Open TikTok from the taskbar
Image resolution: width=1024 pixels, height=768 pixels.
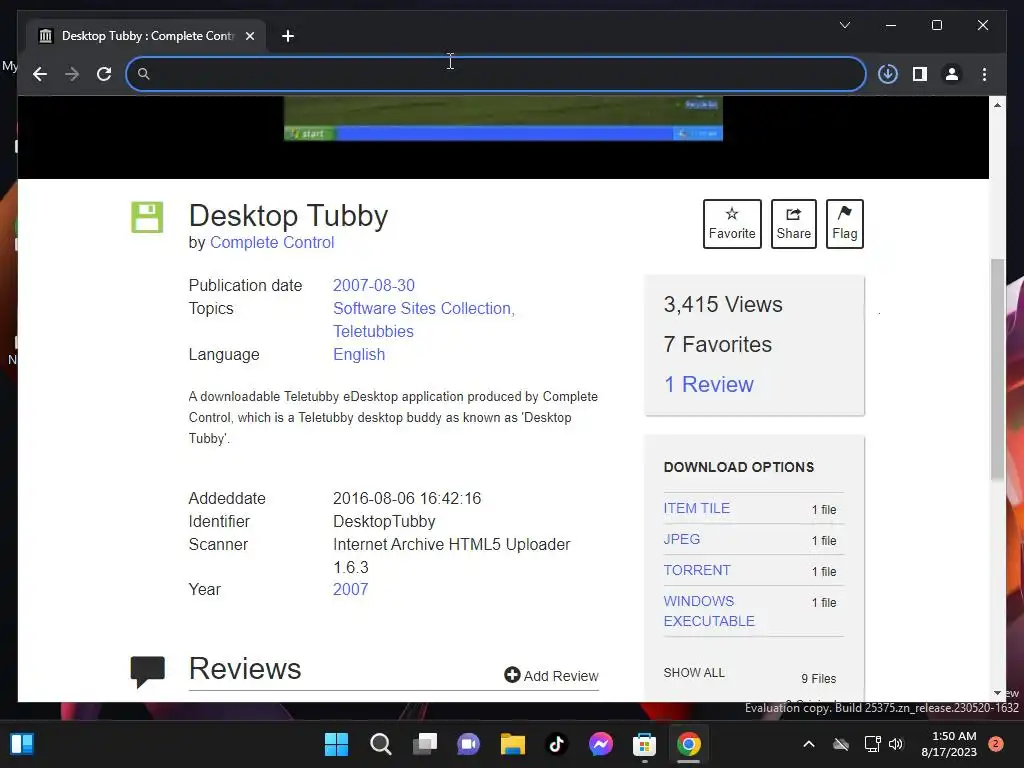coord(556,744)
